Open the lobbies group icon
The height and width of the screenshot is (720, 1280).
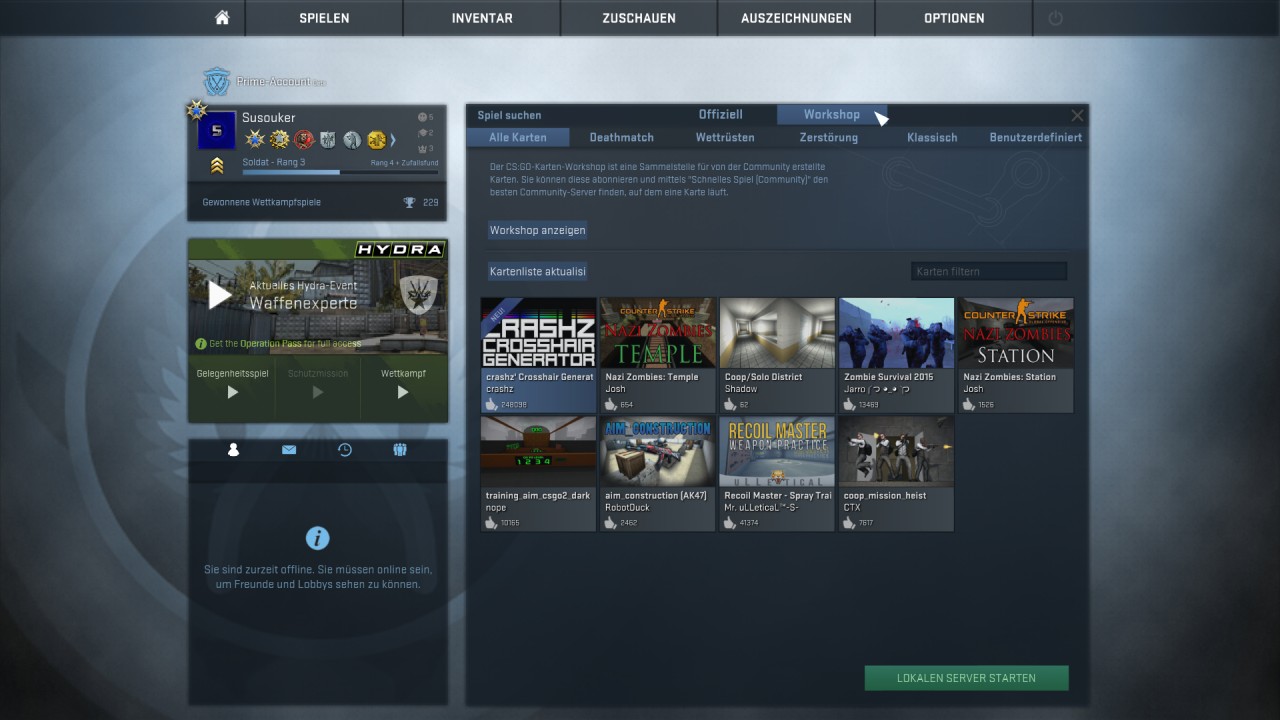pos(400,450)
